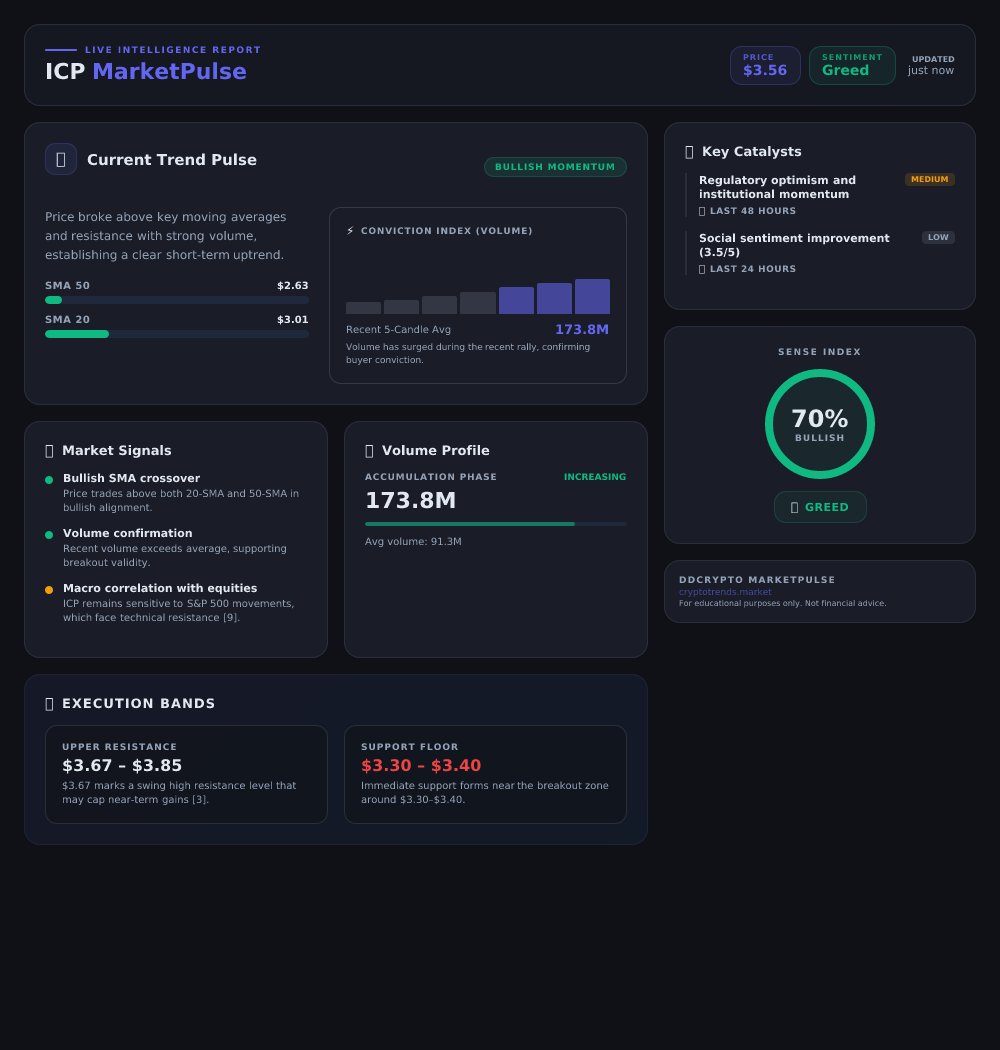Click the Support Floor $3.30 – $3.40 value
The height and width of the screenshot is (1050, 1000).
point(421,765)
